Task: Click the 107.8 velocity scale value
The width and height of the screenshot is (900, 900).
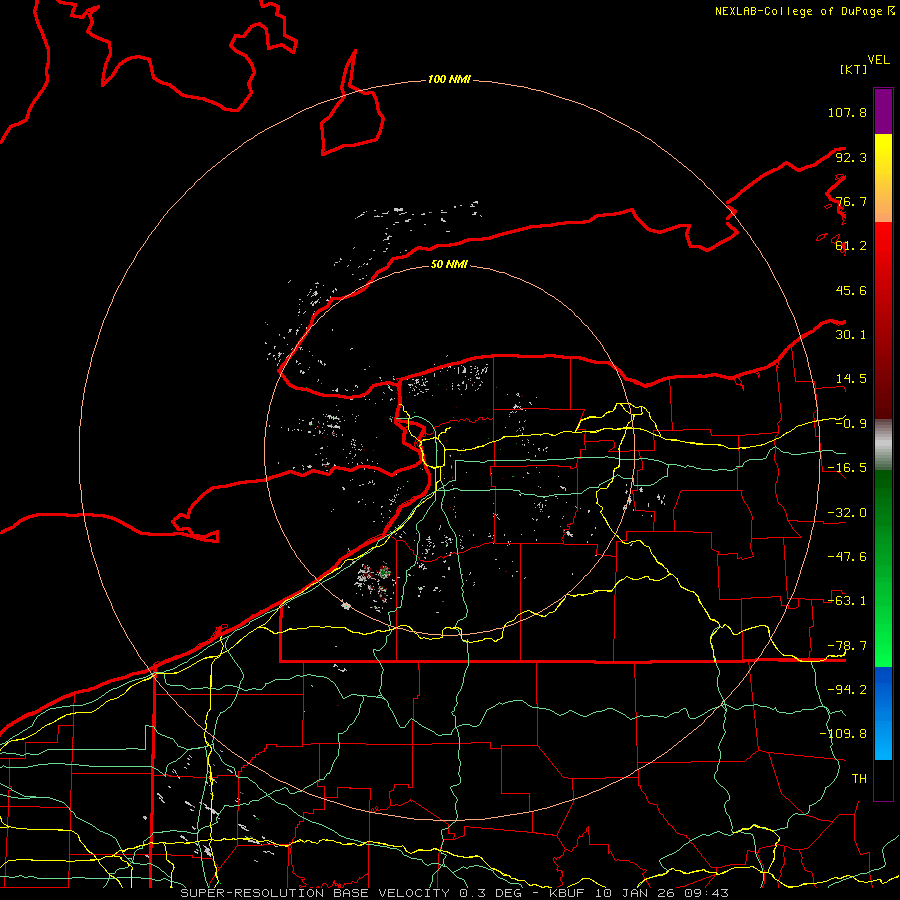Action: [847, 112]
